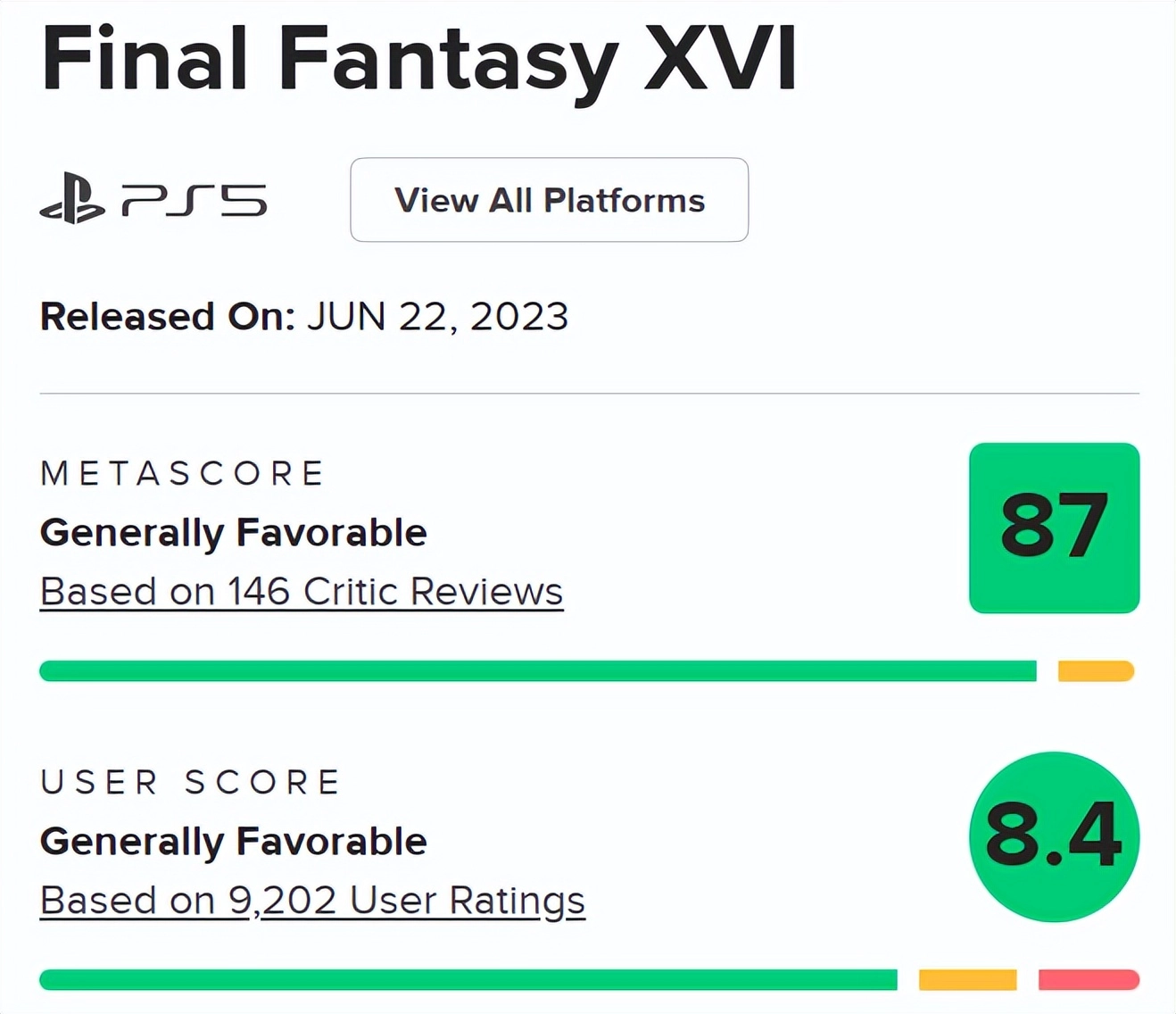Select green positive segment of critic bar
The image size is (1176, 1014).
click(538, 671)
